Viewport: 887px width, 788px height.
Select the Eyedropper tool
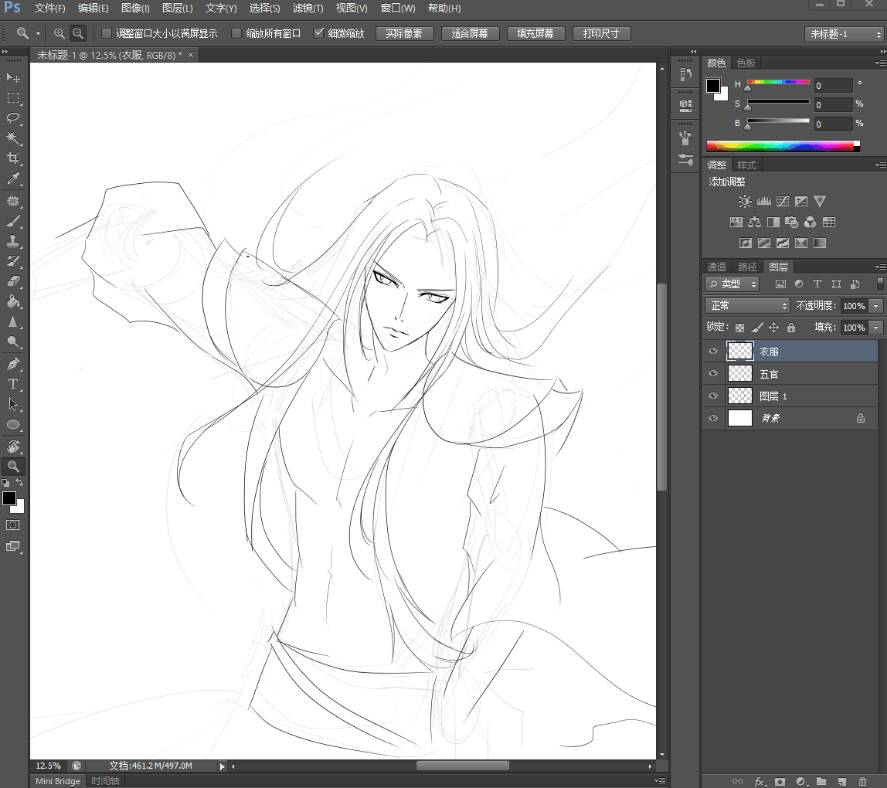point(13,179)
